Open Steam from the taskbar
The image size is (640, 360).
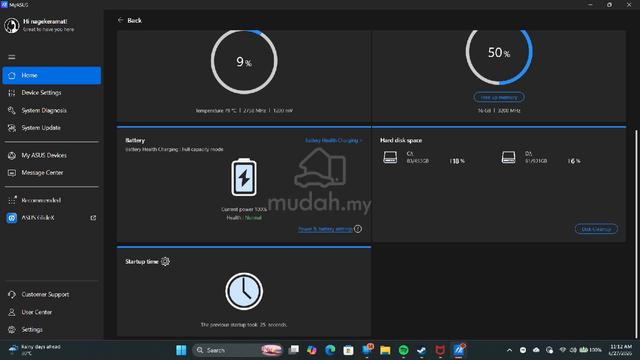(x=422, y=350)
